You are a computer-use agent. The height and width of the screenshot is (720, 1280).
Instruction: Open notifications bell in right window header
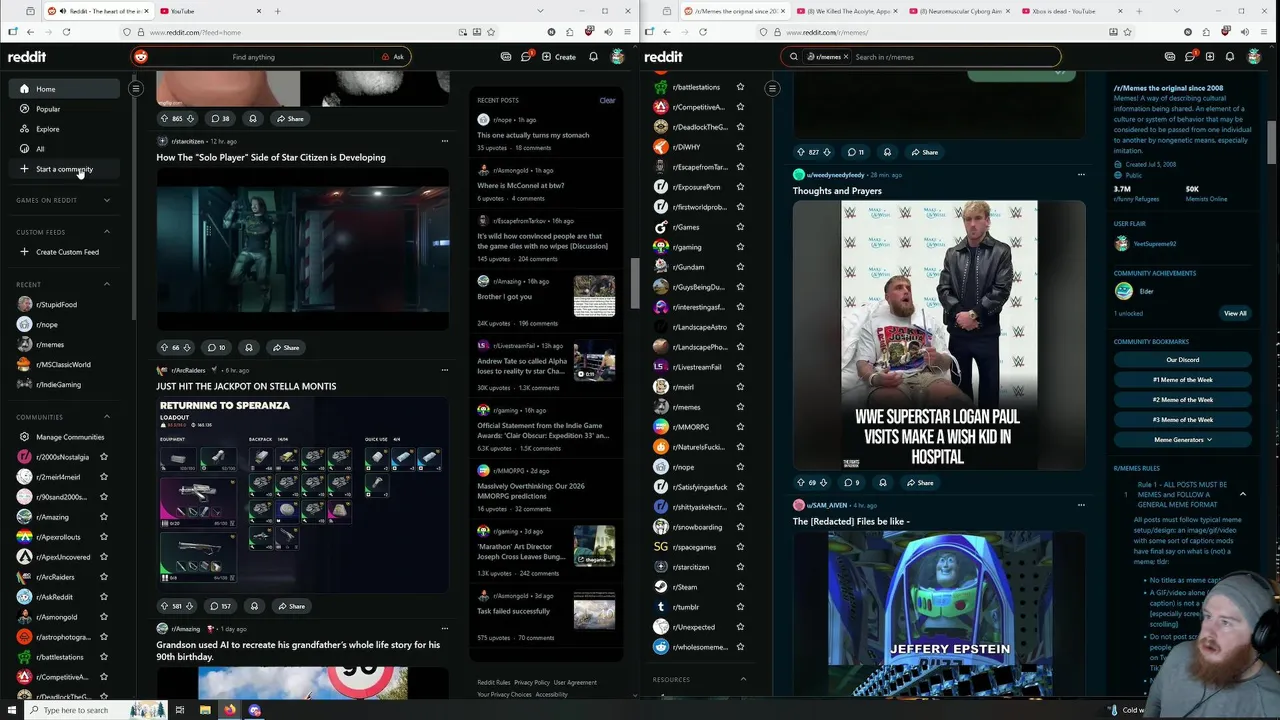click(x=1230, y=57)
